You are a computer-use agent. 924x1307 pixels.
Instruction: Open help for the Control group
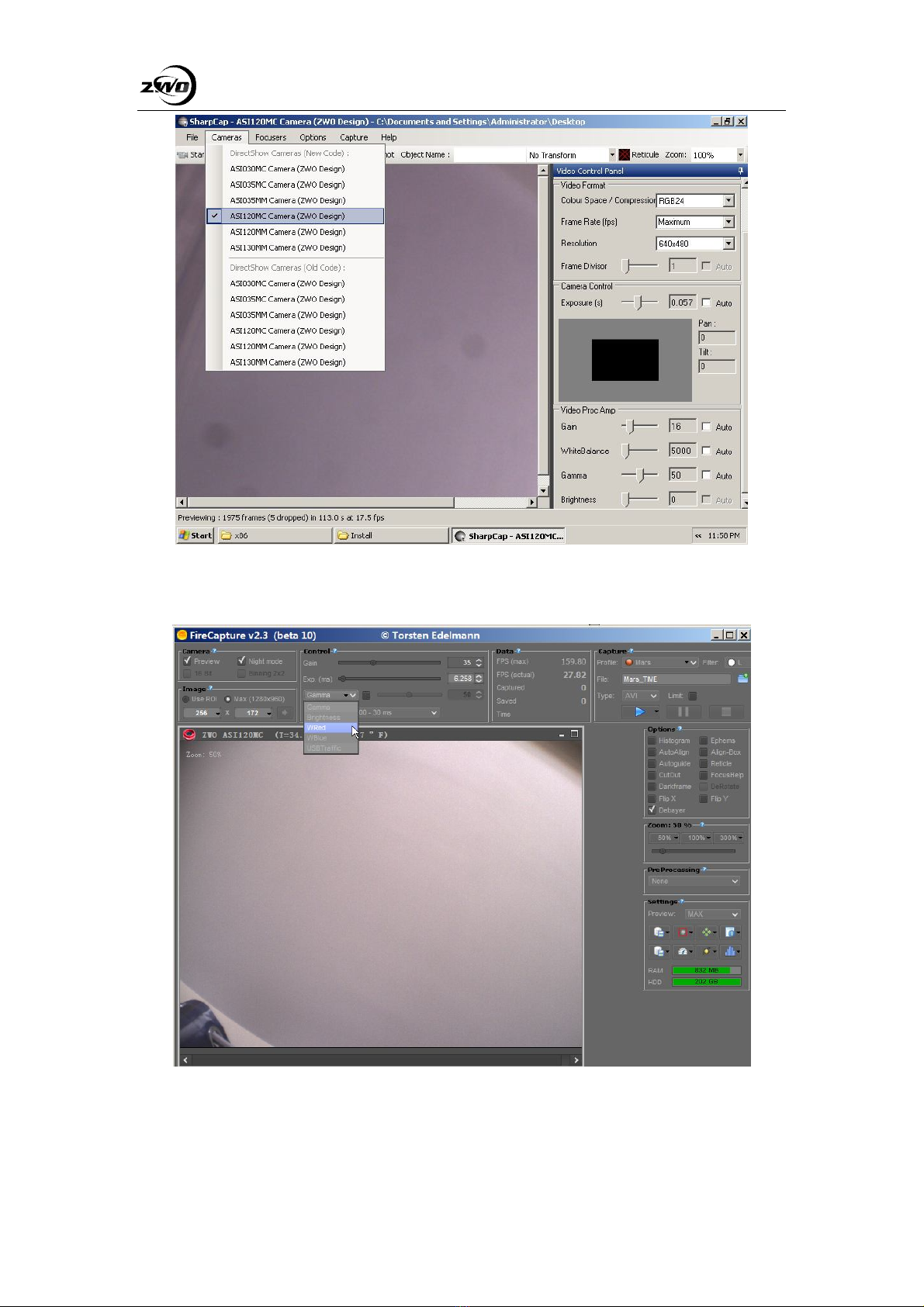(335, 652)
